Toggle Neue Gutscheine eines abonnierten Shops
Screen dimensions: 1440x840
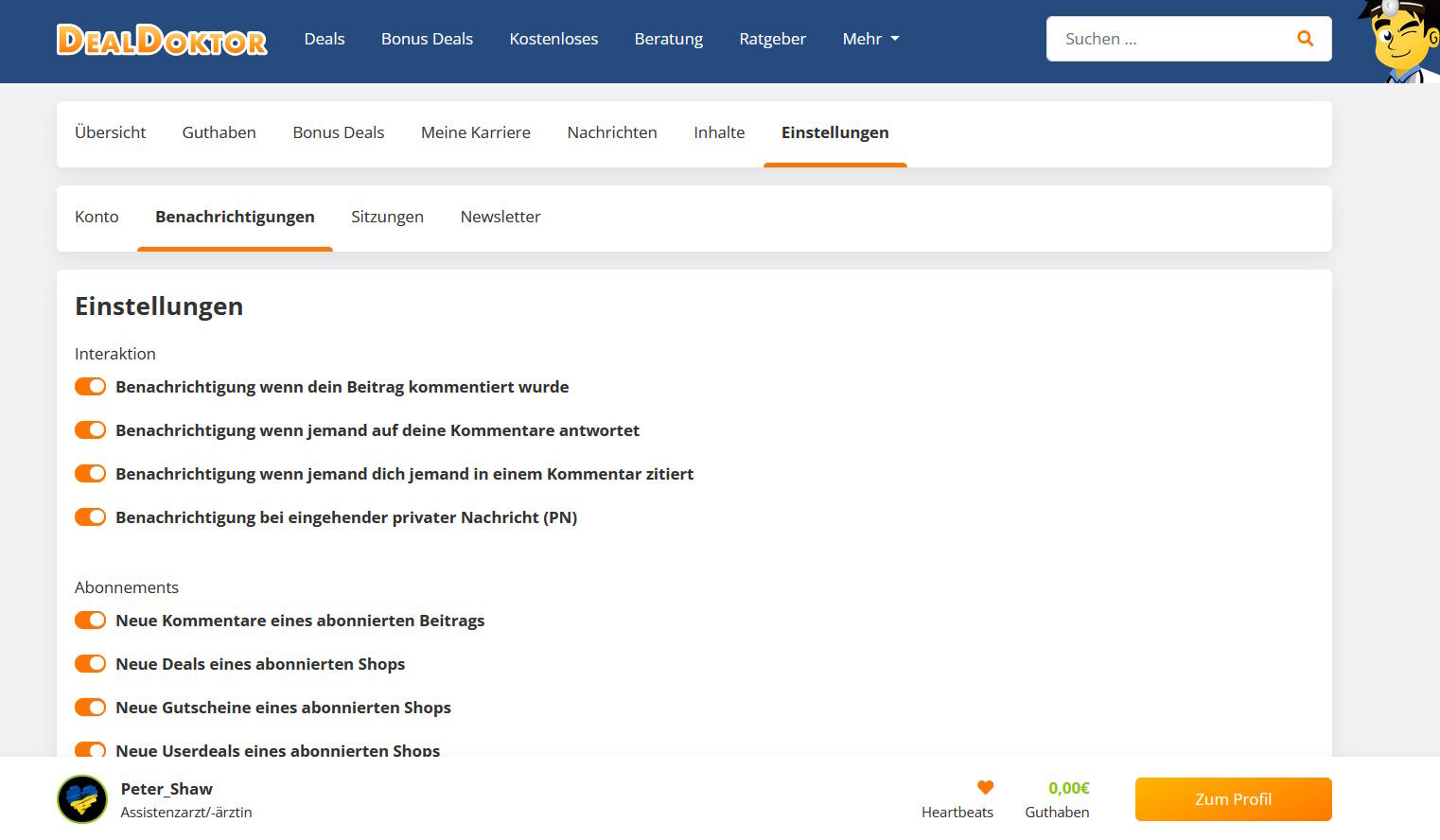pyautogui.click(x=90, y=708)
